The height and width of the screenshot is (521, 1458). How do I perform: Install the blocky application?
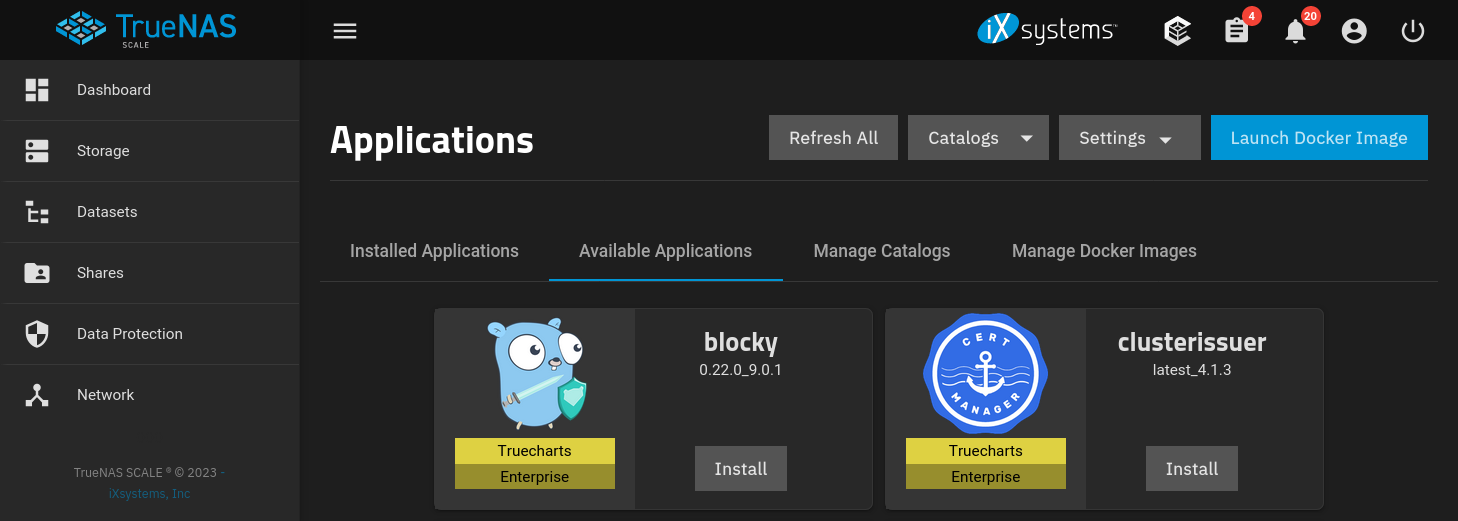[x=741, y=469]
